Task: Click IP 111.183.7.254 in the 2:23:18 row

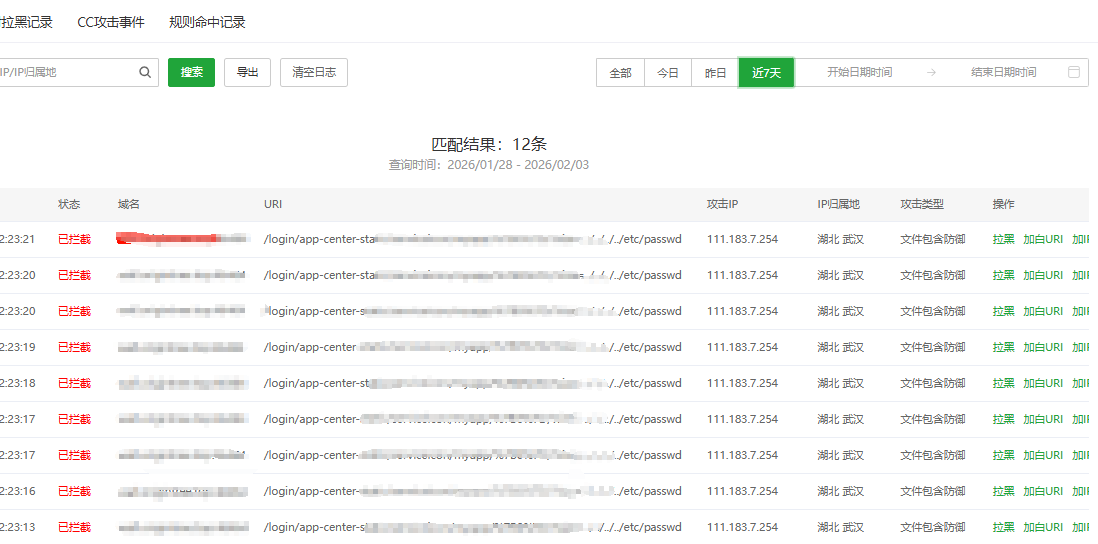Action: (x=742, y=384)
